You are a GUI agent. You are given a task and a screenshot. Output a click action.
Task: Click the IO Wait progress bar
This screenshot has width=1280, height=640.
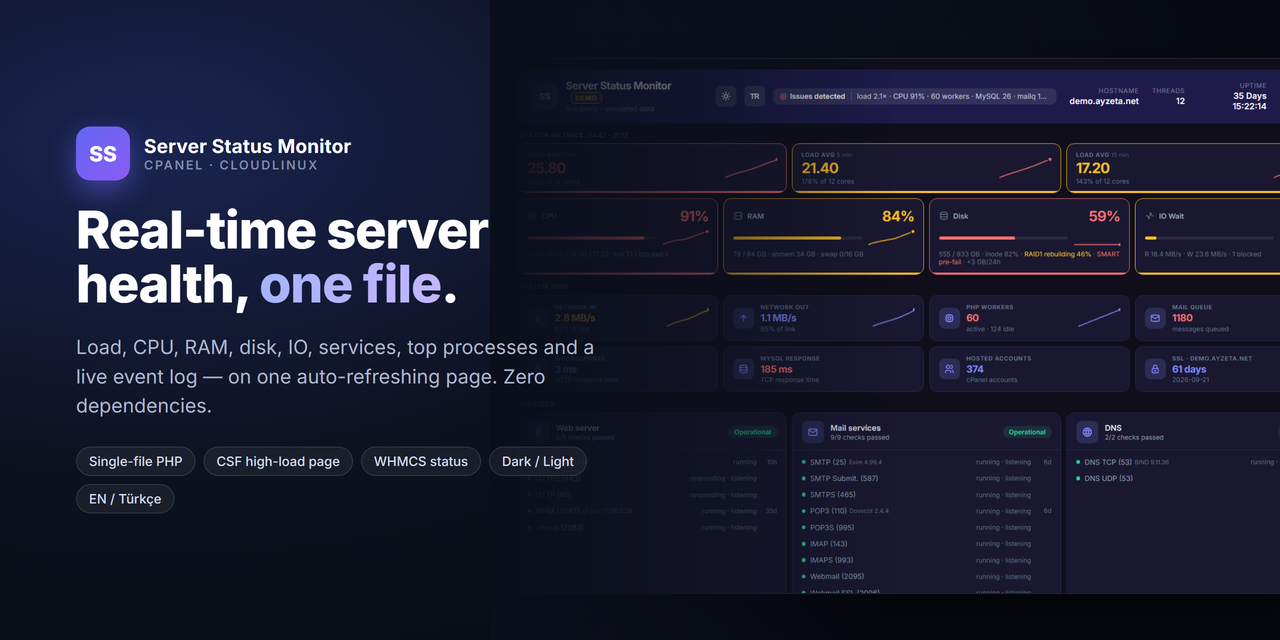click(1208, 238)
